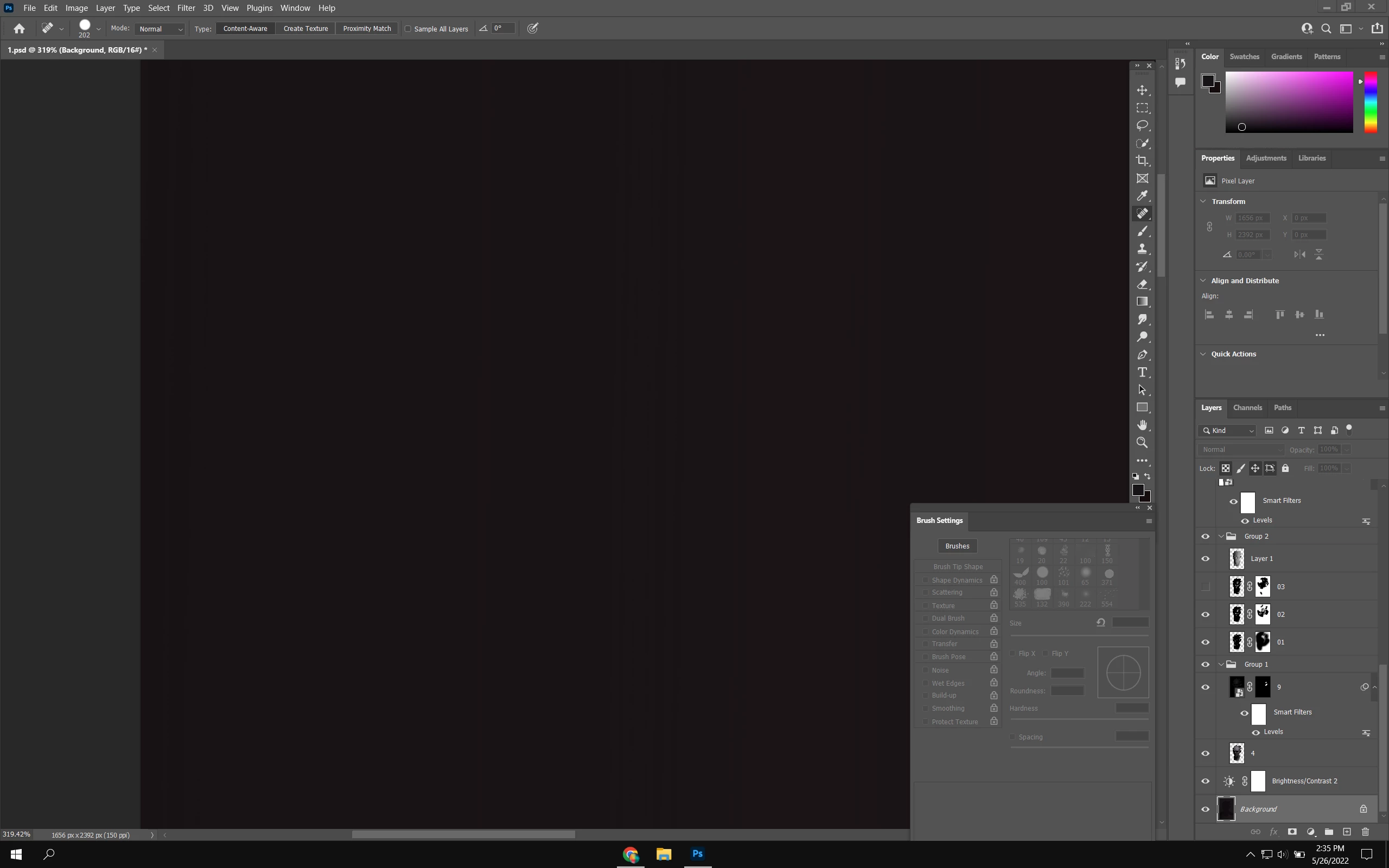Select the Eyedropper tool
Viewport: 1389px width, 868px height.
[x=1142, y=196]
